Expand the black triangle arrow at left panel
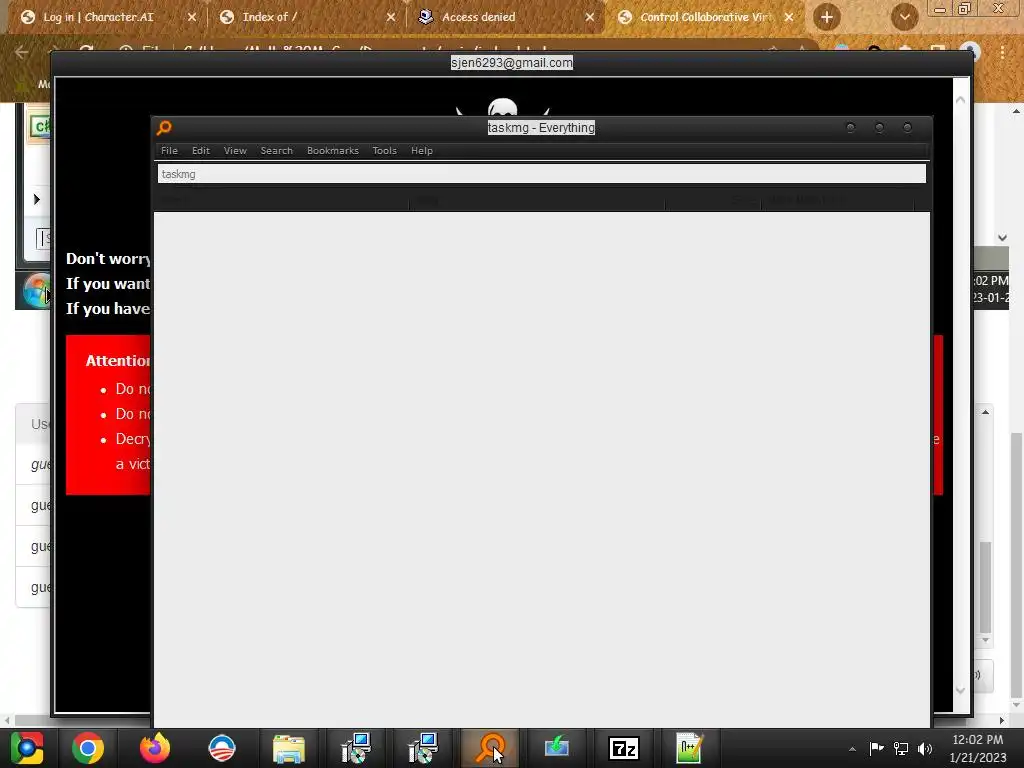Screen dimensions: 1024x768 click(x=37, y=199)
